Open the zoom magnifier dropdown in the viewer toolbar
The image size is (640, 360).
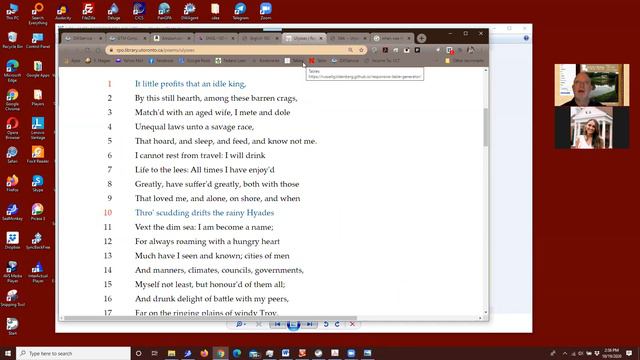(240, 324)
